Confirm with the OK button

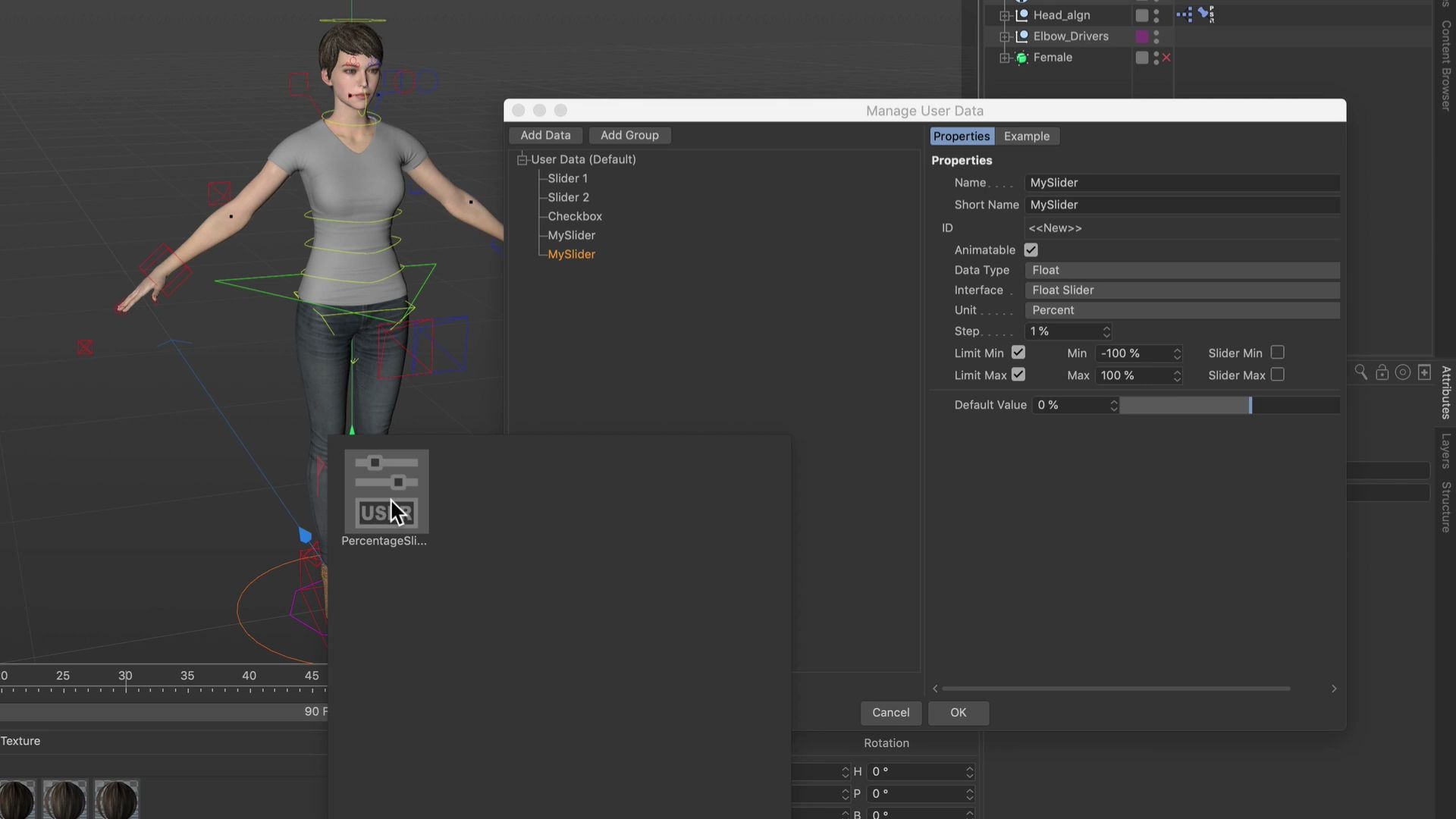point(958,713)
